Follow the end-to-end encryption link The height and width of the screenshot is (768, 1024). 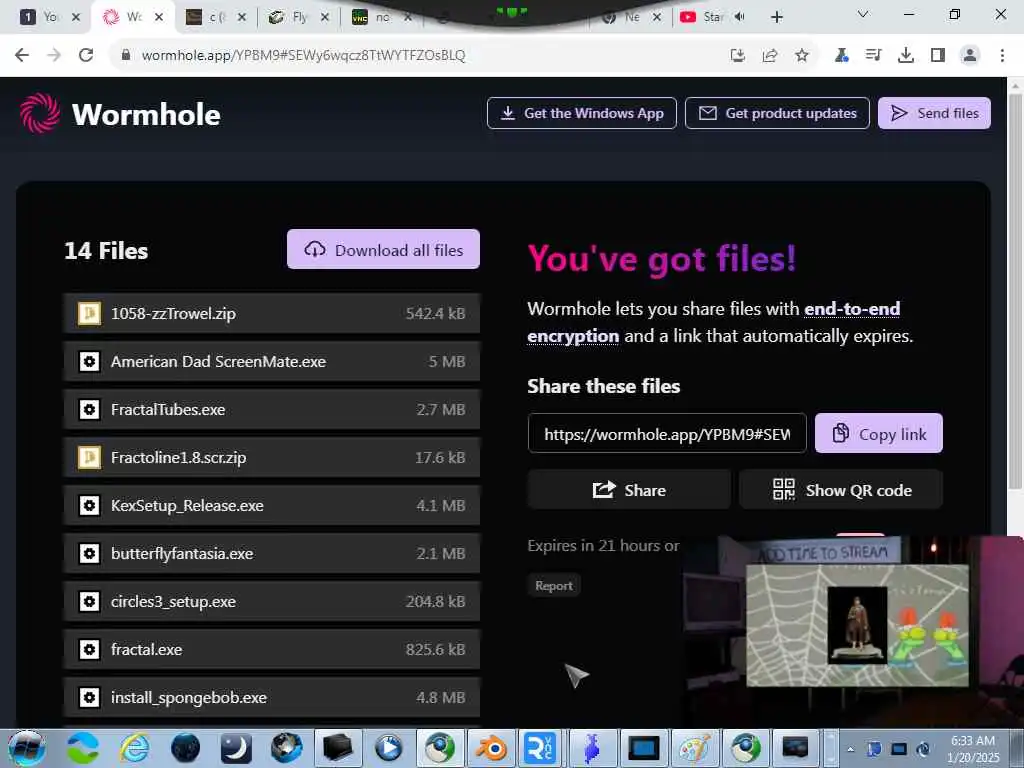click(713, 322)
